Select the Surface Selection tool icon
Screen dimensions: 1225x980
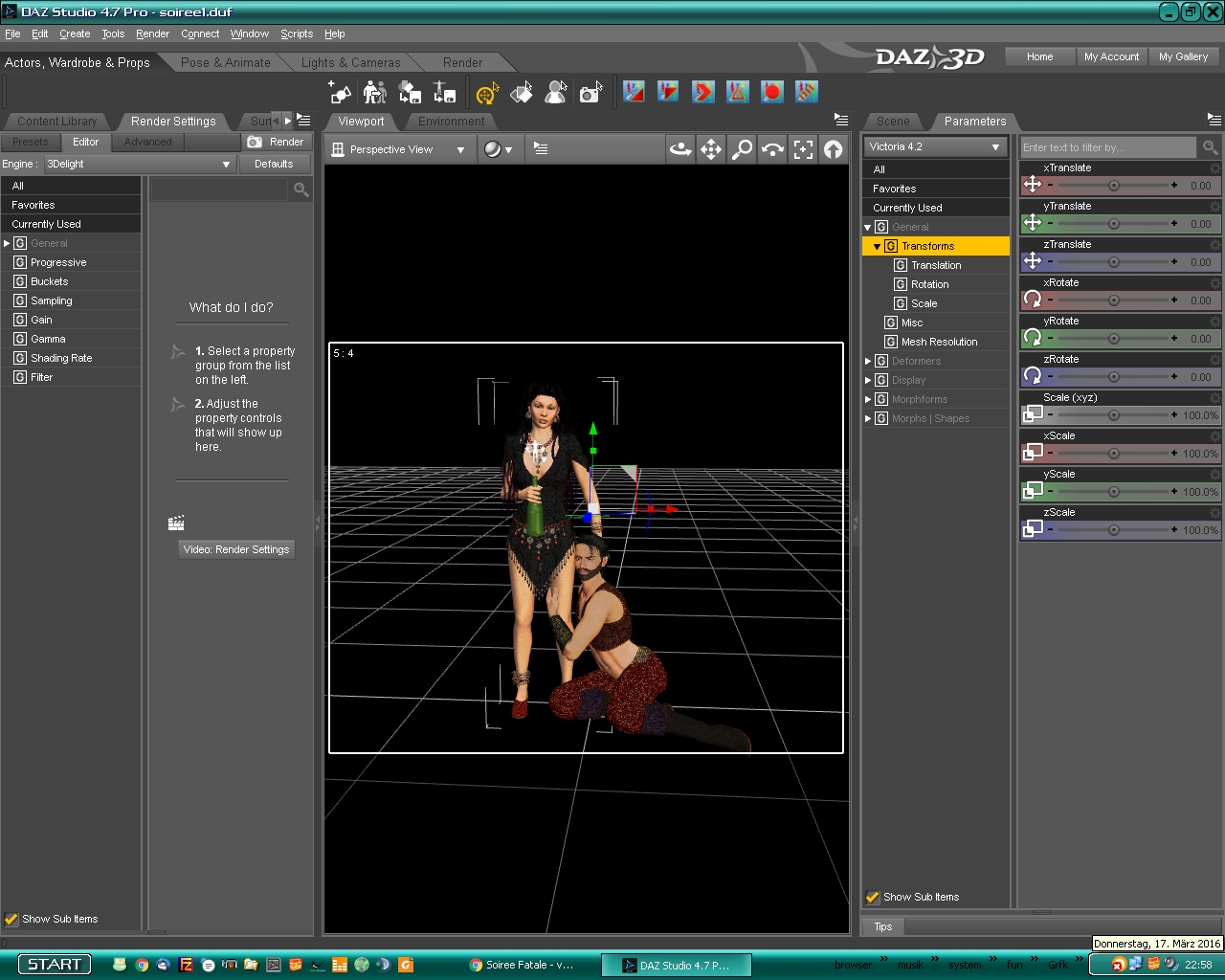pos(522,92)
